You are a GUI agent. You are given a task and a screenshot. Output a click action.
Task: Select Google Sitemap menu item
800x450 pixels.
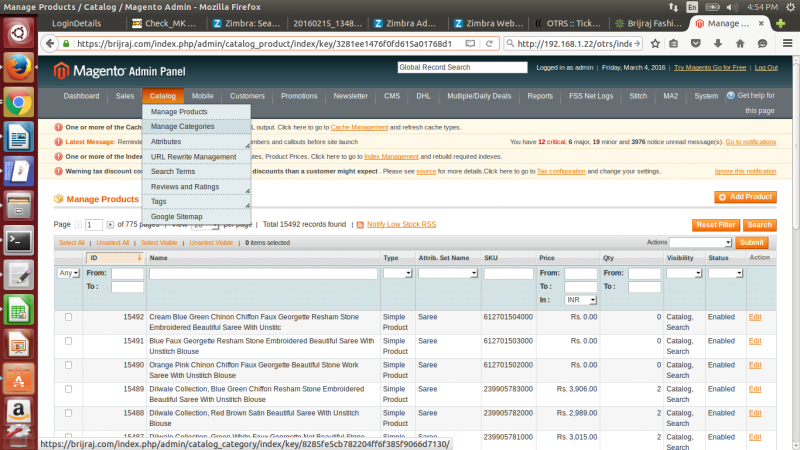tap(196, 216)
